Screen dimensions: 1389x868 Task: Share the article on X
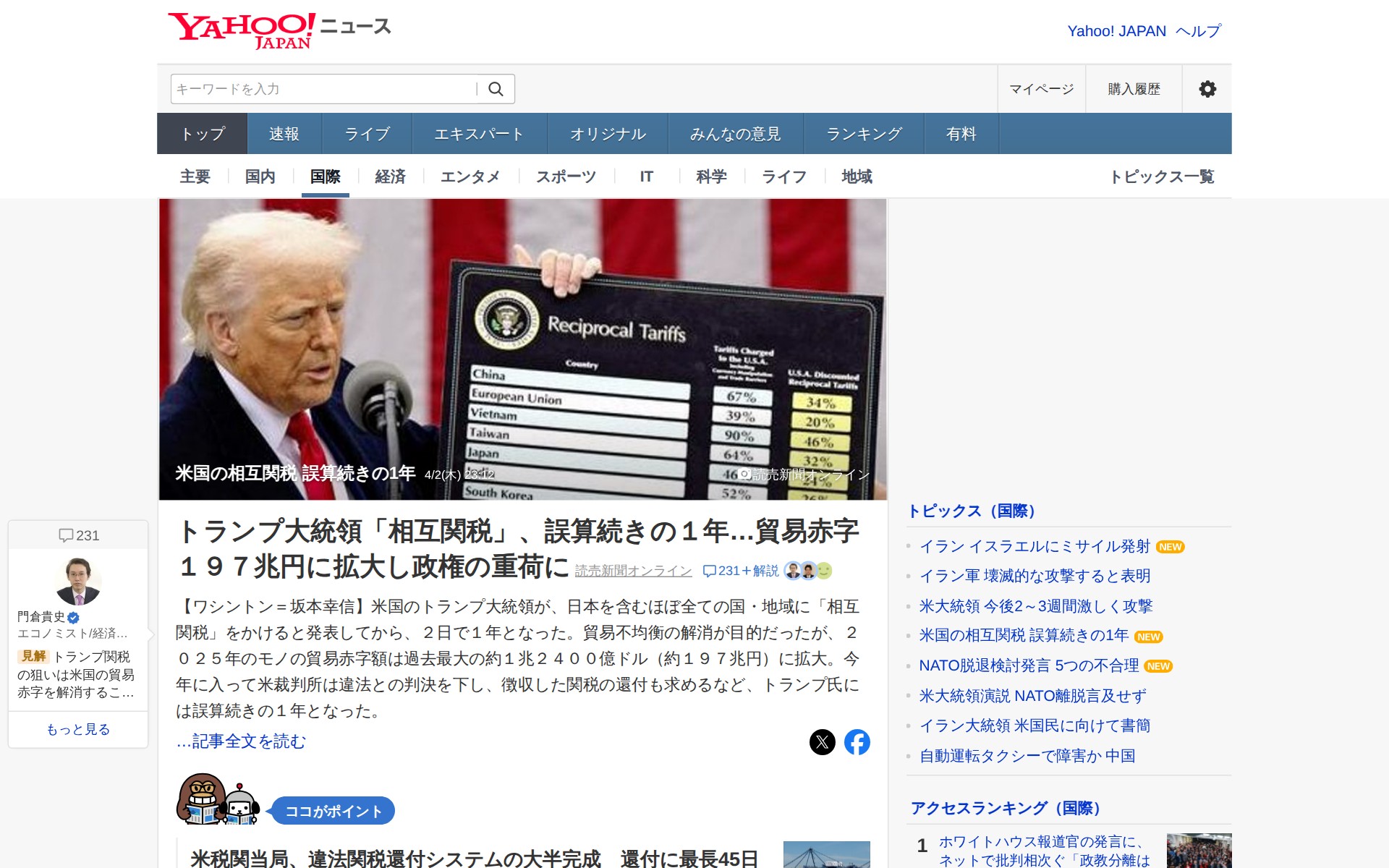click(822, 742)
